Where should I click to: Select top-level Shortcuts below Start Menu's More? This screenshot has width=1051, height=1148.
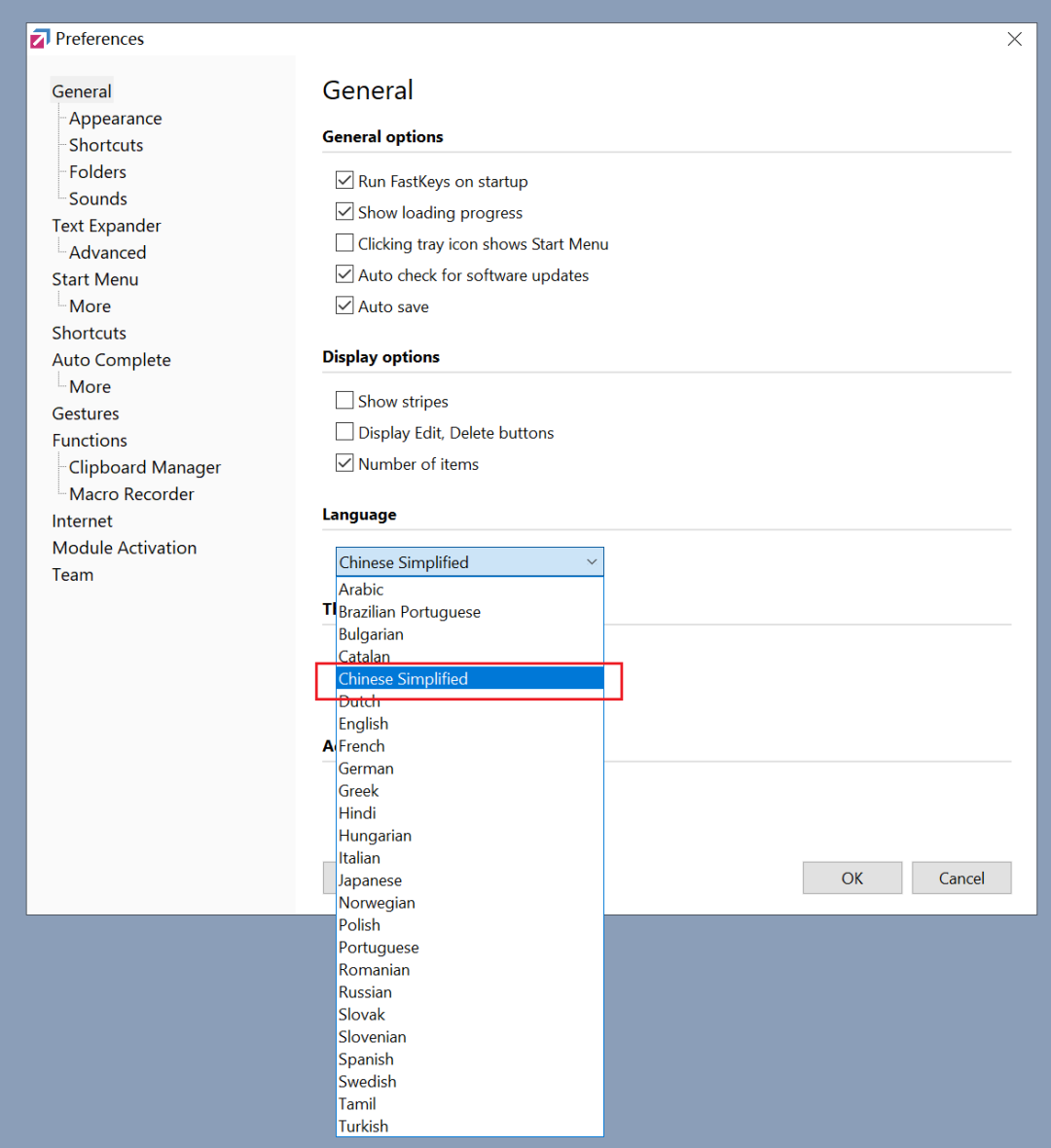click(89, 333)
